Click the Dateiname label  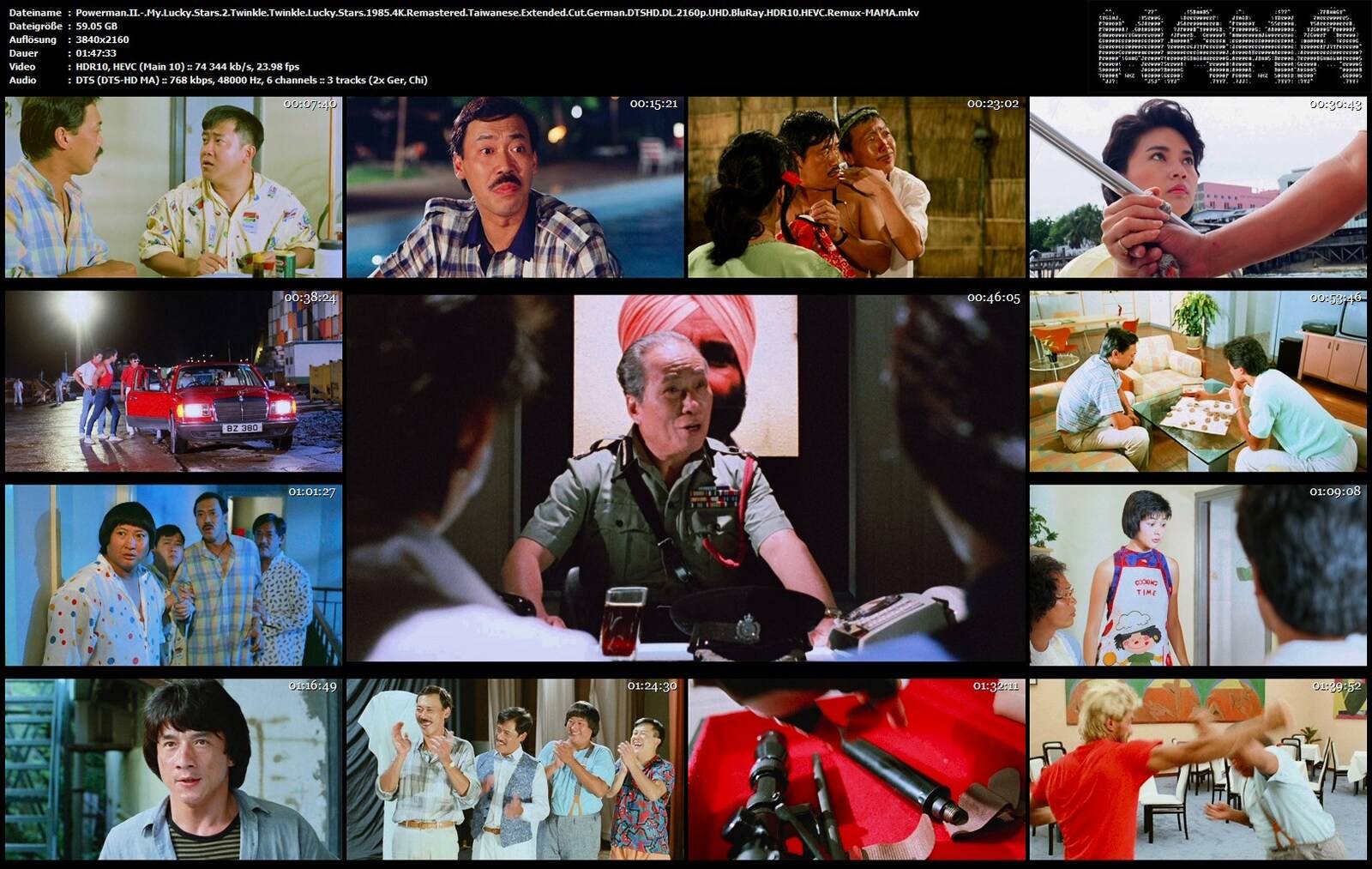[x=34, y=13]
